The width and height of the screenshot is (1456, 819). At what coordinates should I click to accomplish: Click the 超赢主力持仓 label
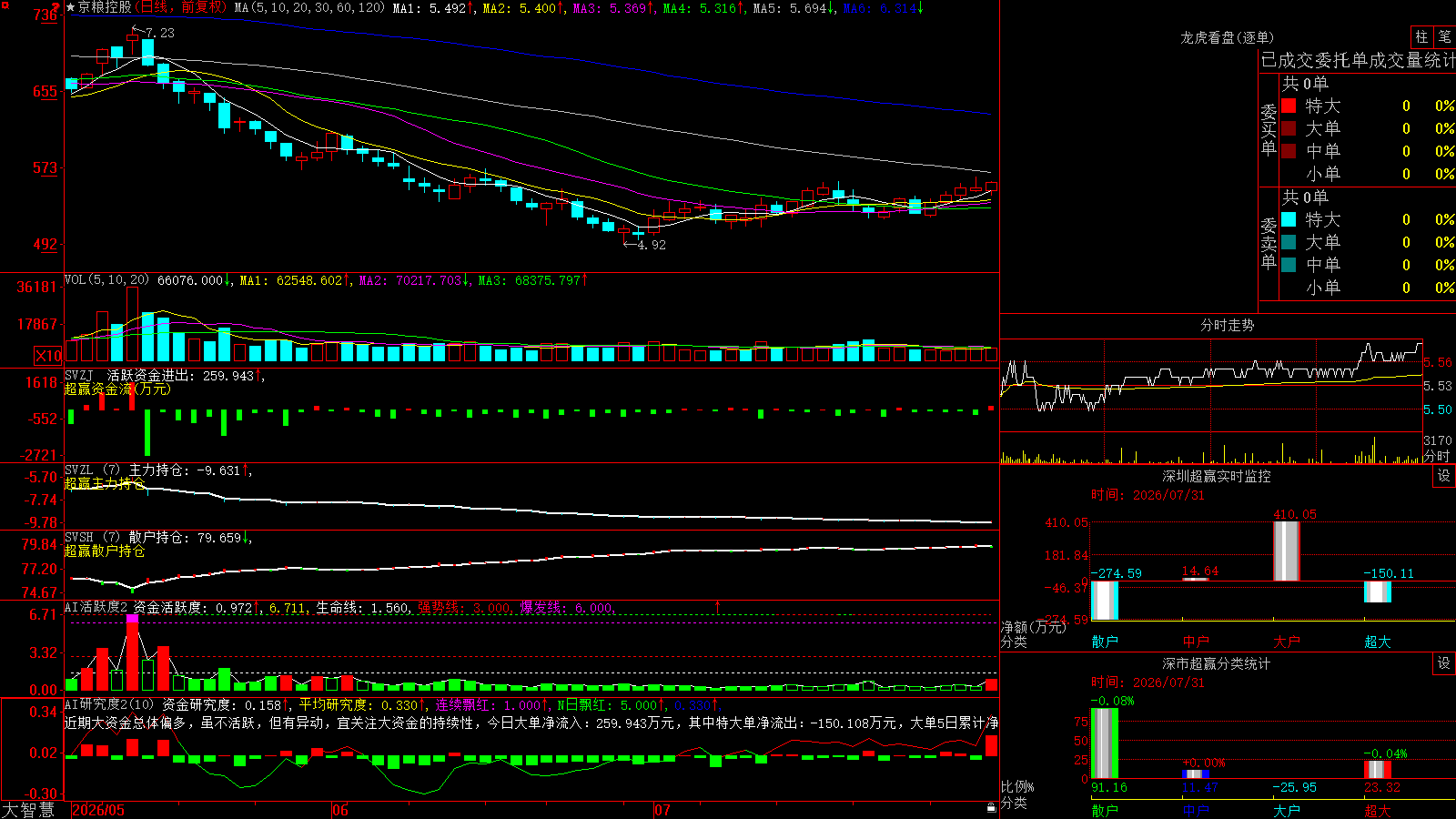[105, 483]
